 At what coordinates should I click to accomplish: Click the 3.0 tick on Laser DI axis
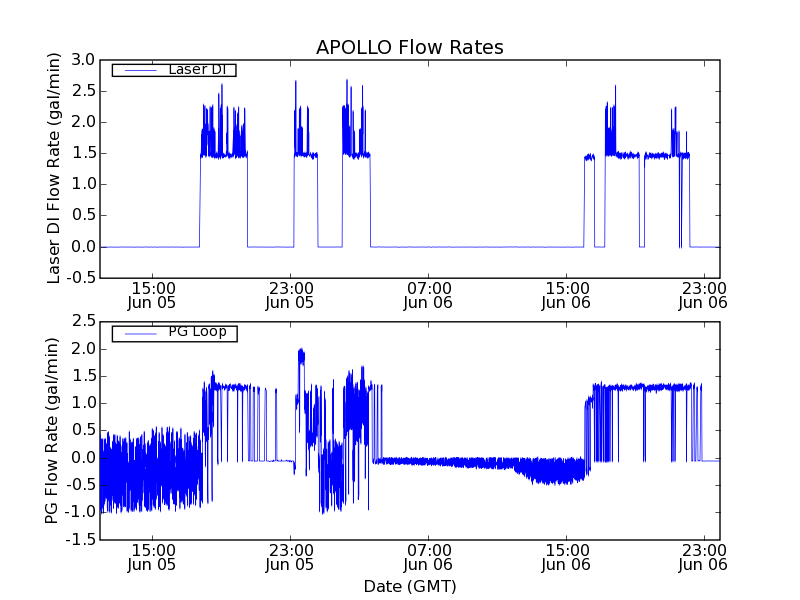pos(83,60)
